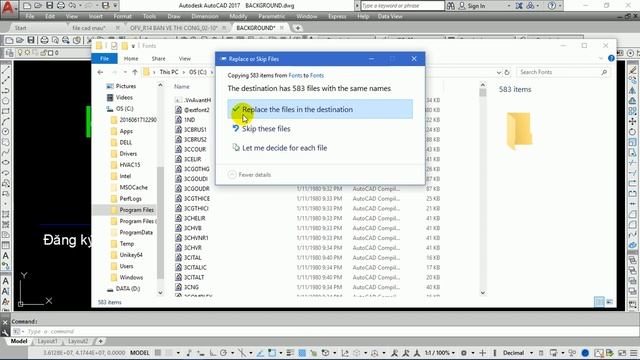
Task: Click the Search Fonts field
Action: point(563,72)
